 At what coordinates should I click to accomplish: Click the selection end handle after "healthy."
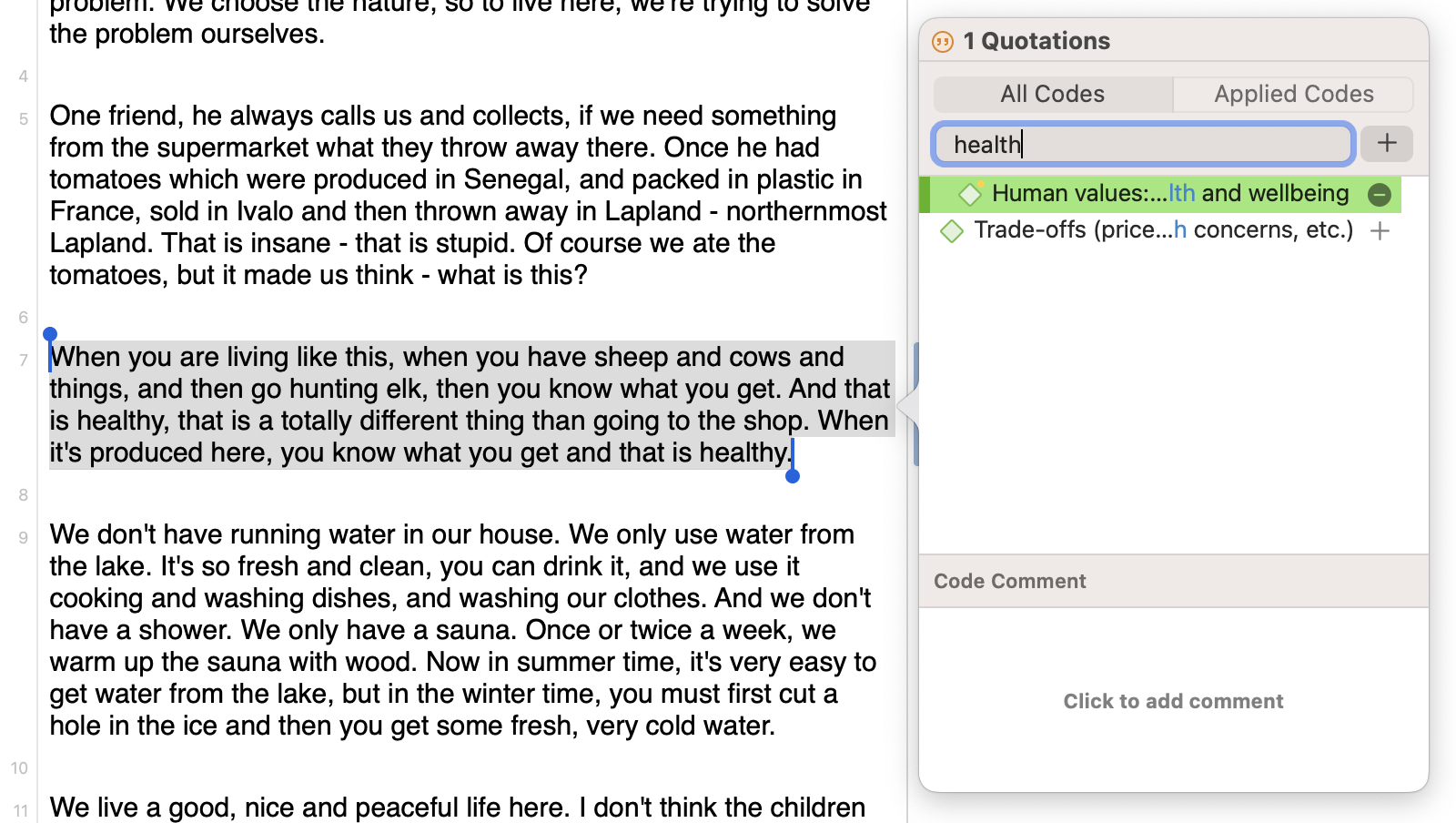tap(793, 475)
